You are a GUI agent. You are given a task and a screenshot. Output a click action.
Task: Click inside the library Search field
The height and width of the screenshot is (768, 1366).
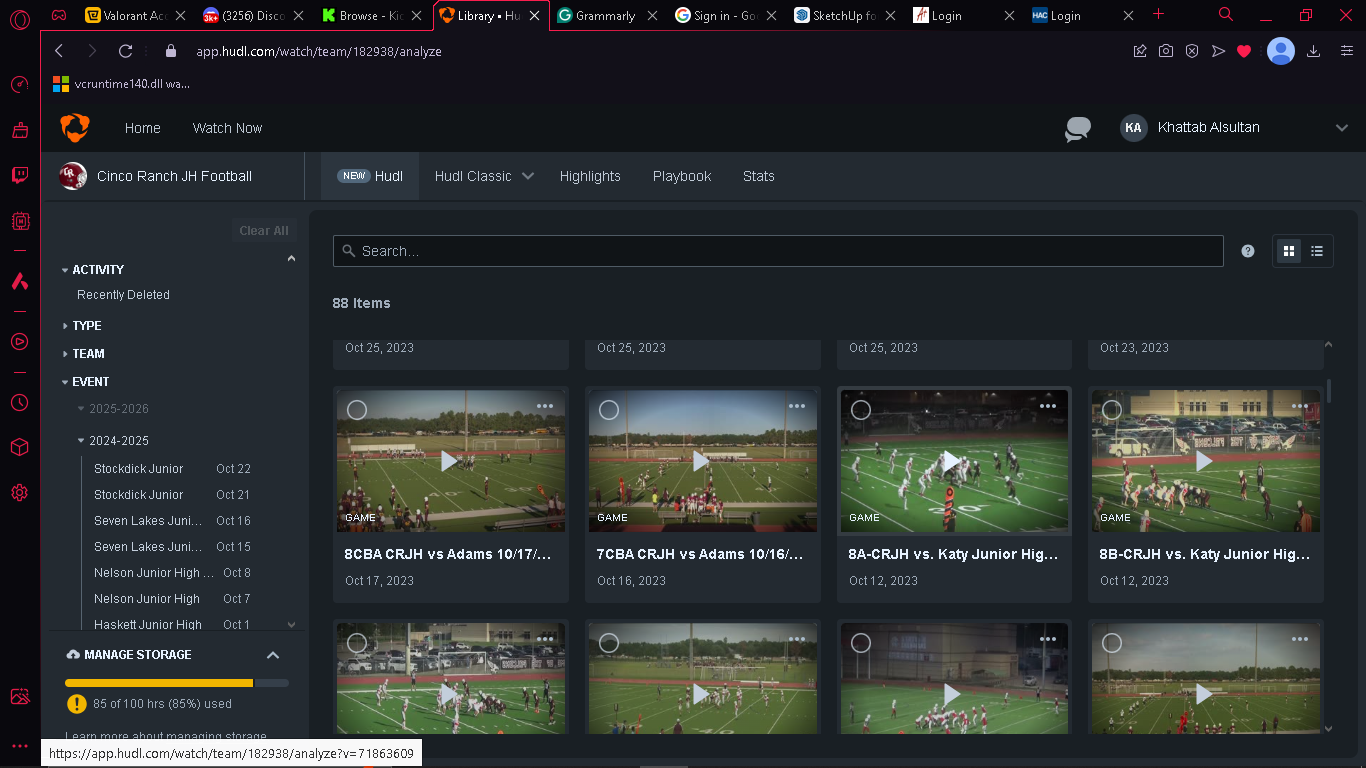pyautogui.click(x=778, y=251)
